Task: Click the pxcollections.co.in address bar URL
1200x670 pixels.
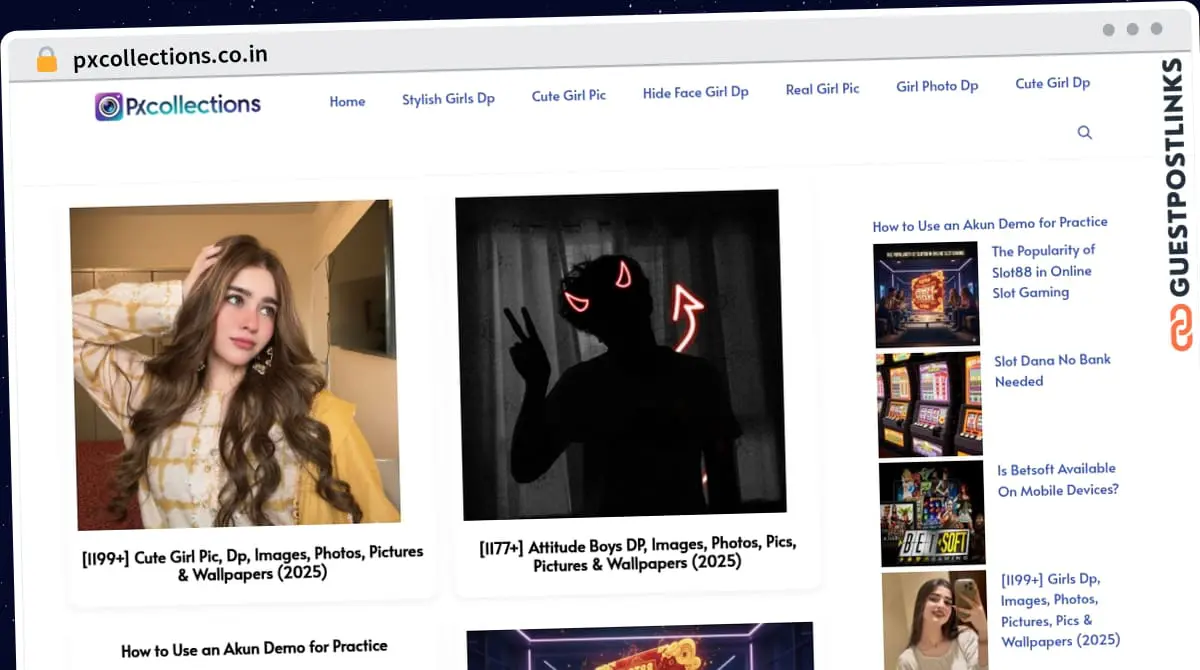Action: point(170,57)
